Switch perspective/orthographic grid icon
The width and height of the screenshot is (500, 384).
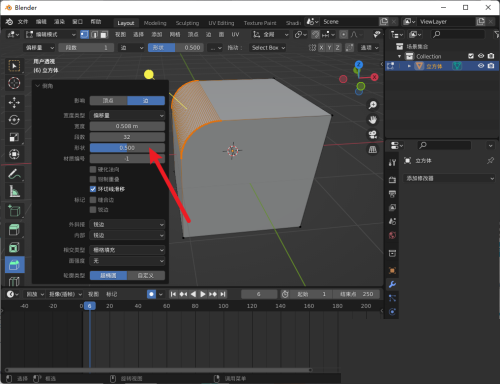pos(373,150)
